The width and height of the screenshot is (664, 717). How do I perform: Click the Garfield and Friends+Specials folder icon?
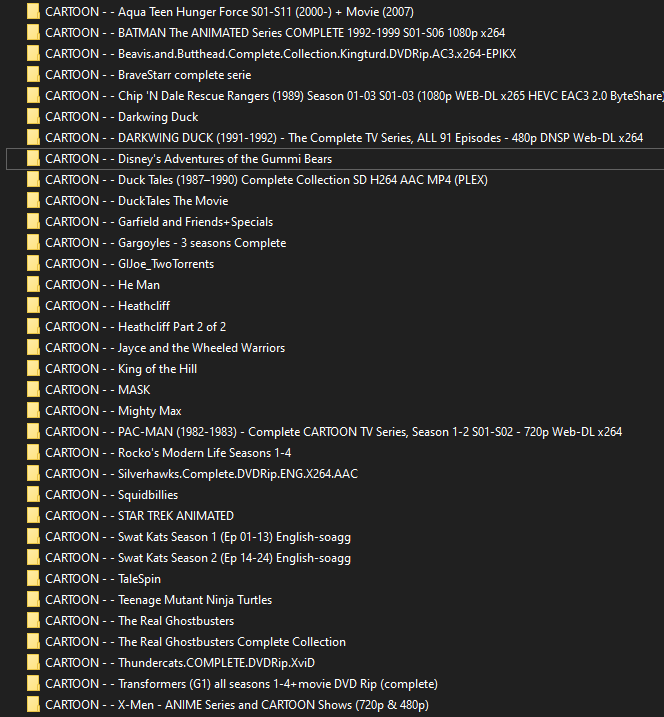[33, 222]
